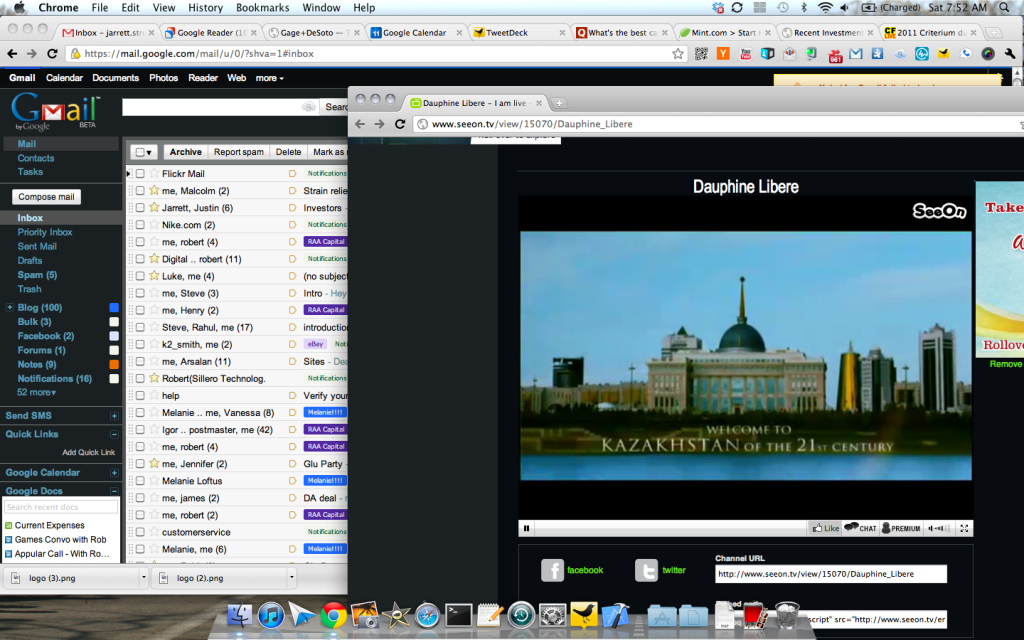
Task: Collapse the Quick Links gadget
Action: (114, 434)
